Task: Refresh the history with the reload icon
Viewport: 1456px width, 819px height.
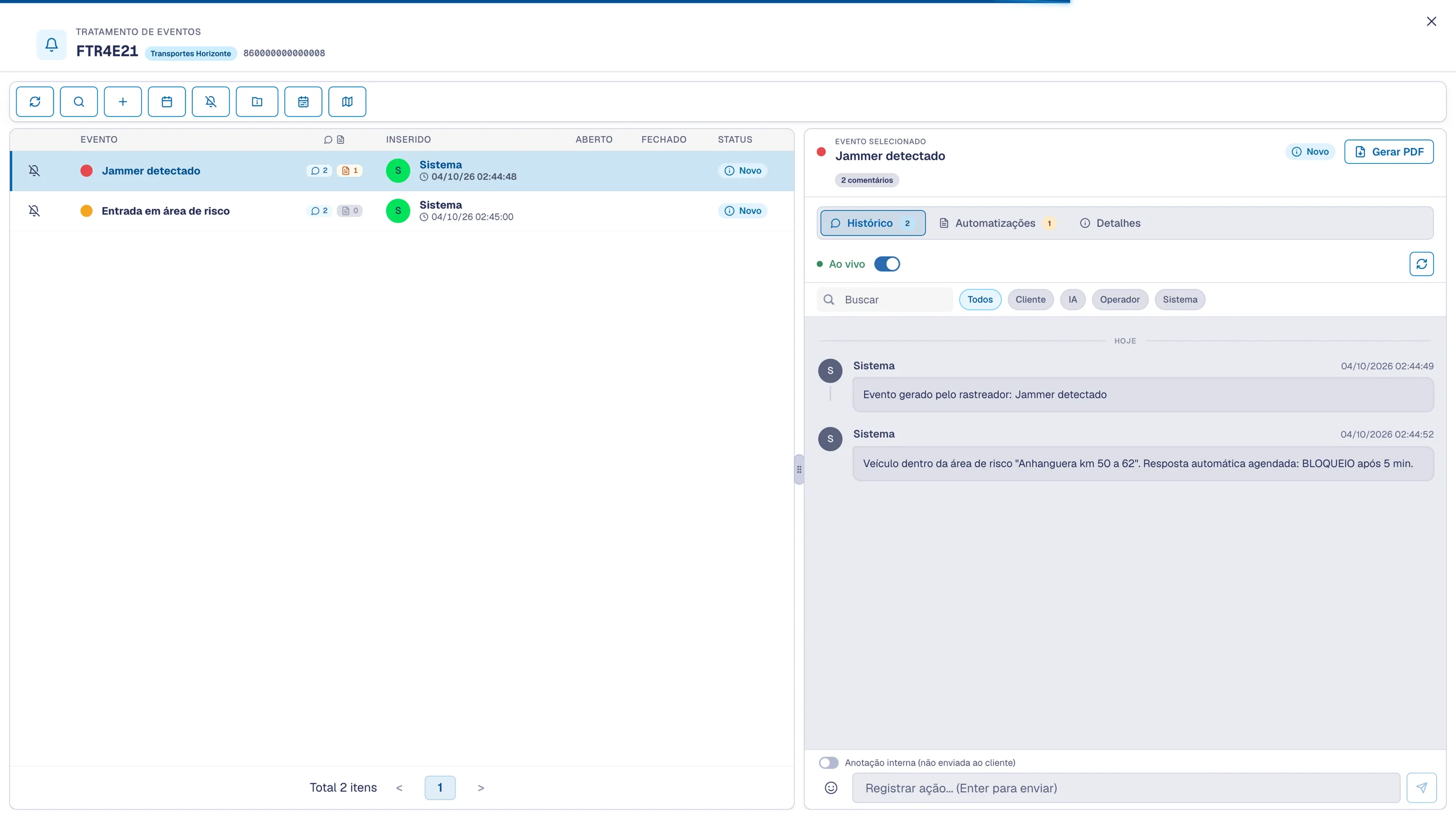Action: point(1421,264)
